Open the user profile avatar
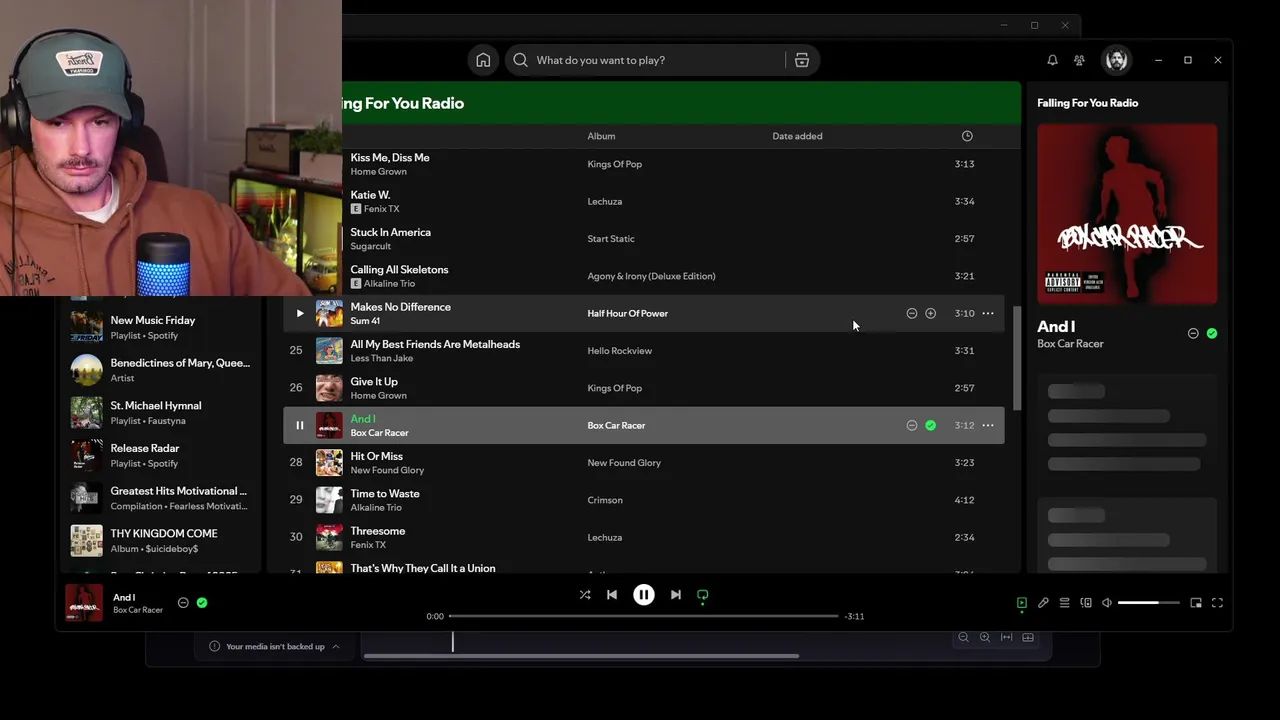1280x720 pixels. 1116,60
